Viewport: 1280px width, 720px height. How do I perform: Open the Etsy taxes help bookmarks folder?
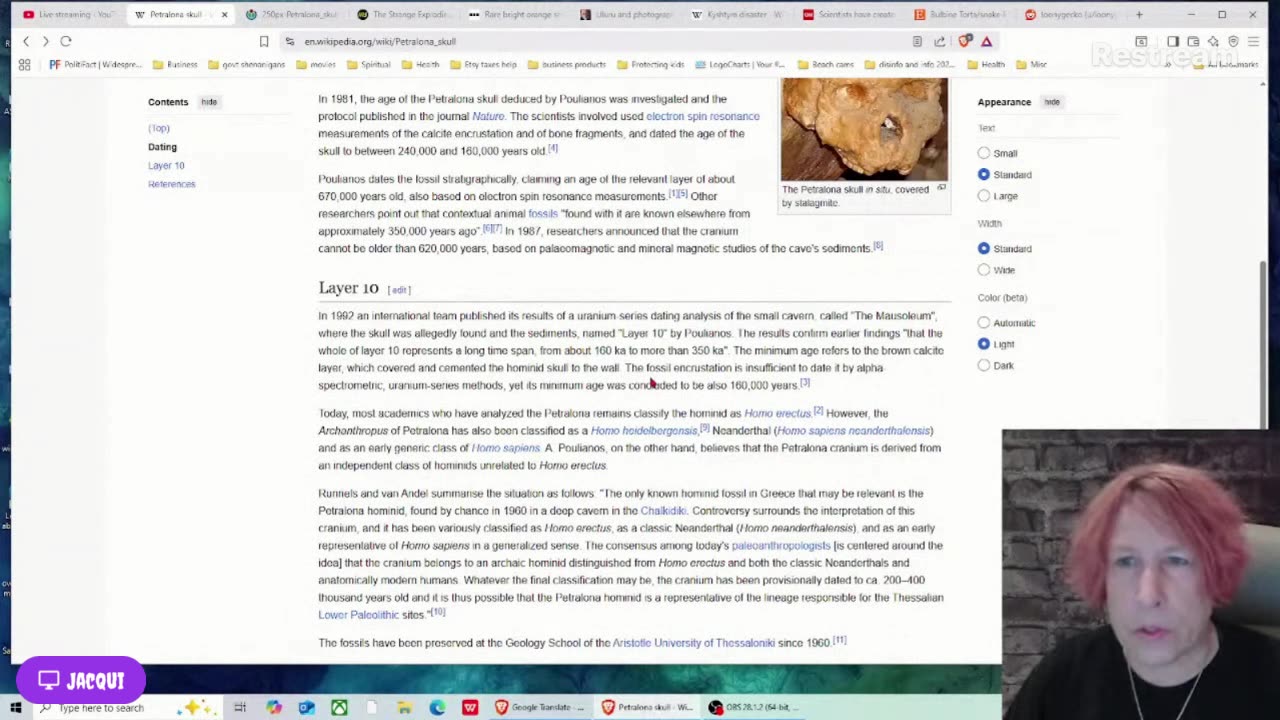click(483, 64)
